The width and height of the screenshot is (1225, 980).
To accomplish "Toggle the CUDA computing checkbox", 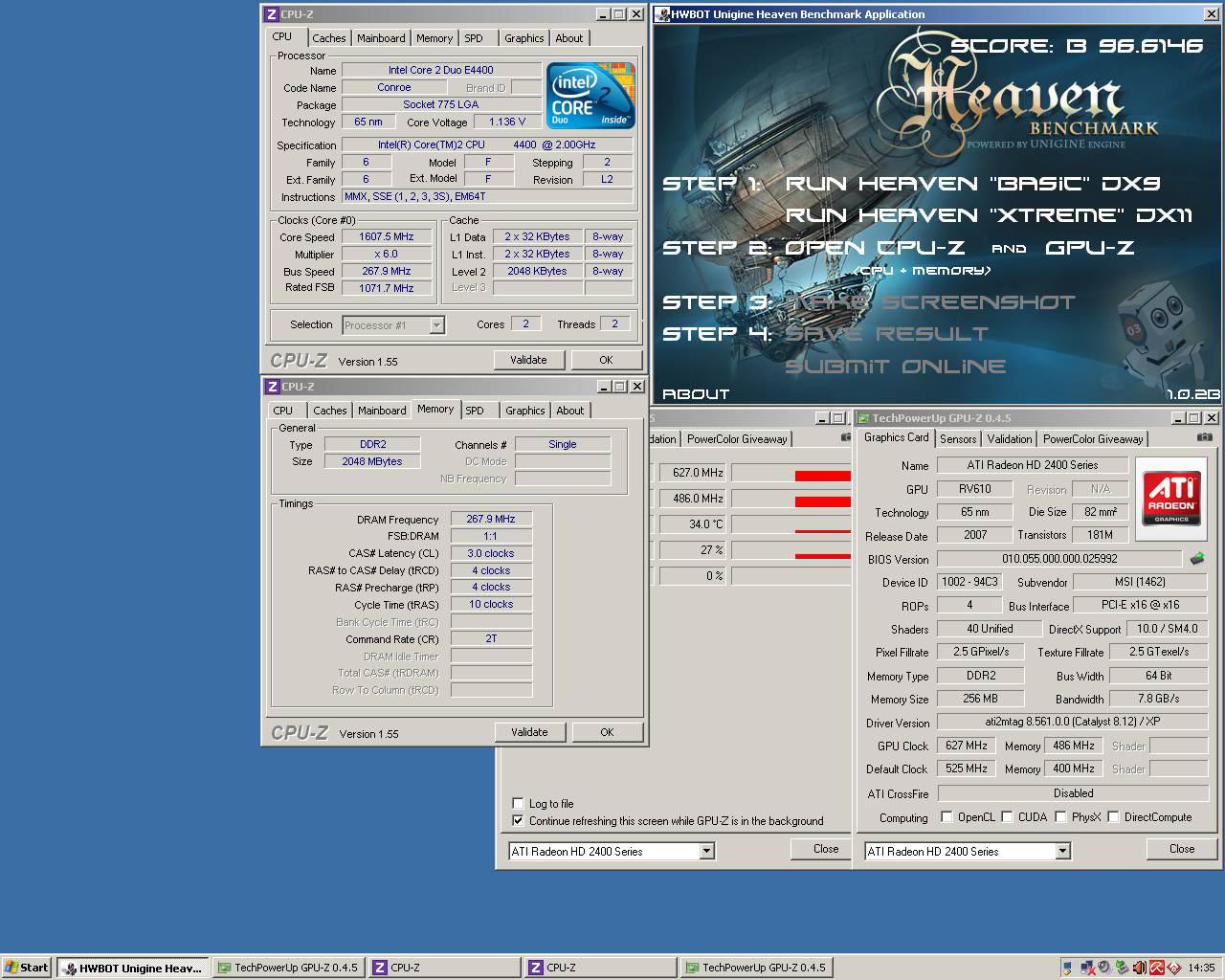I will [1008, 817].
